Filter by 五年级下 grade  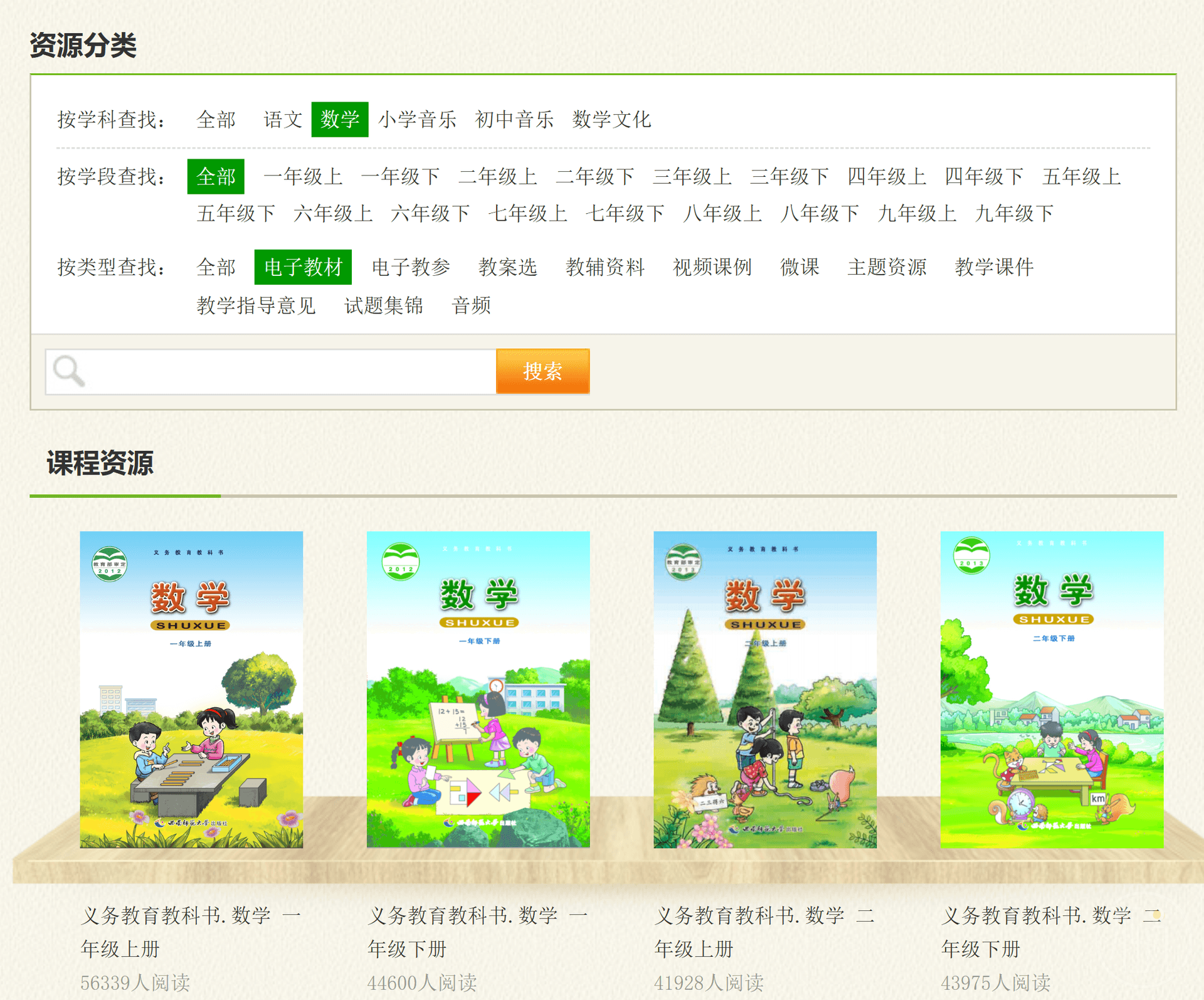(236, 213)
